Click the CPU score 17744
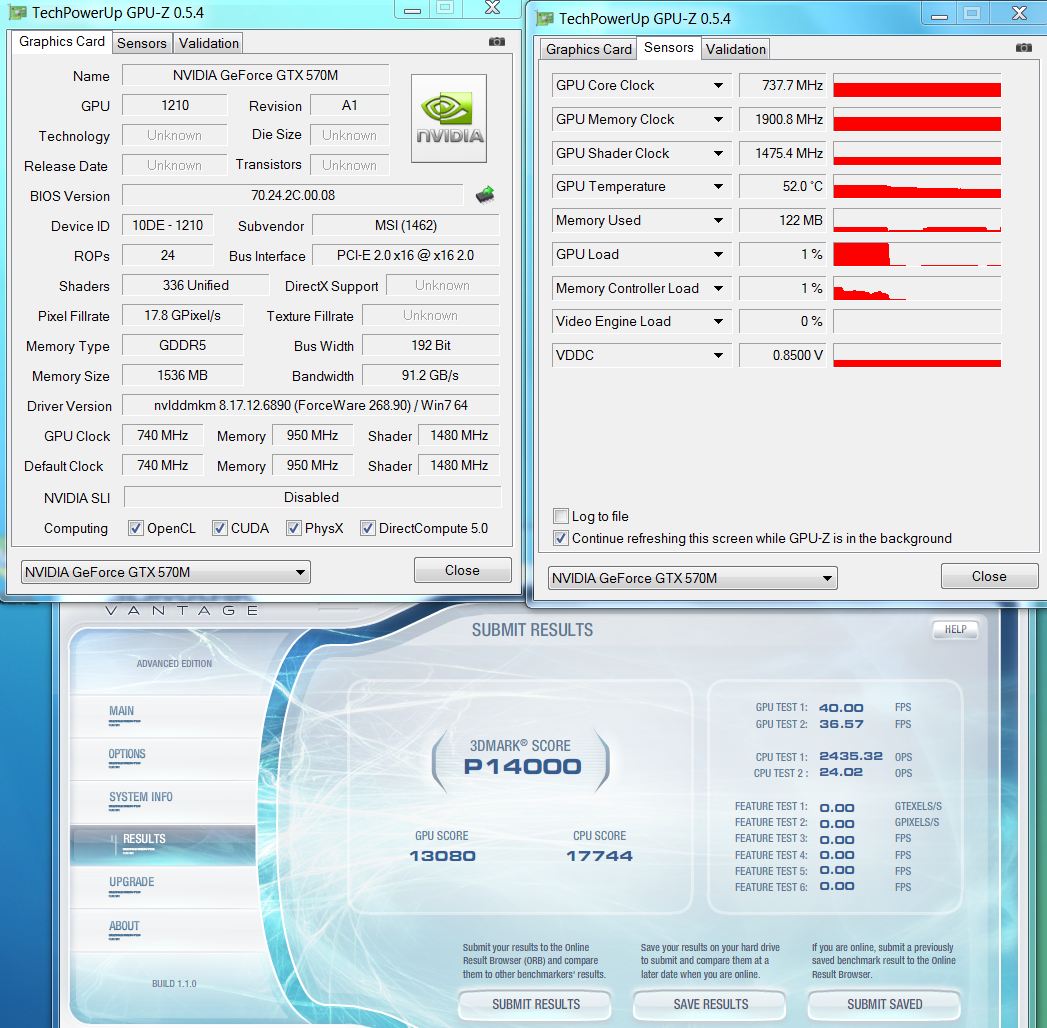This screenshot has height=1028, width=1047. 599,856
